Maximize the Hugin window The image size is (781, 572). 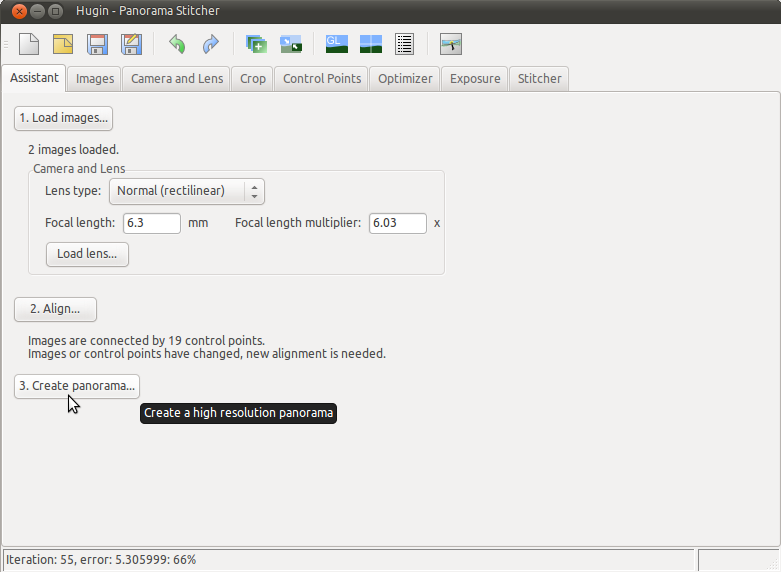tap(56, 11)
